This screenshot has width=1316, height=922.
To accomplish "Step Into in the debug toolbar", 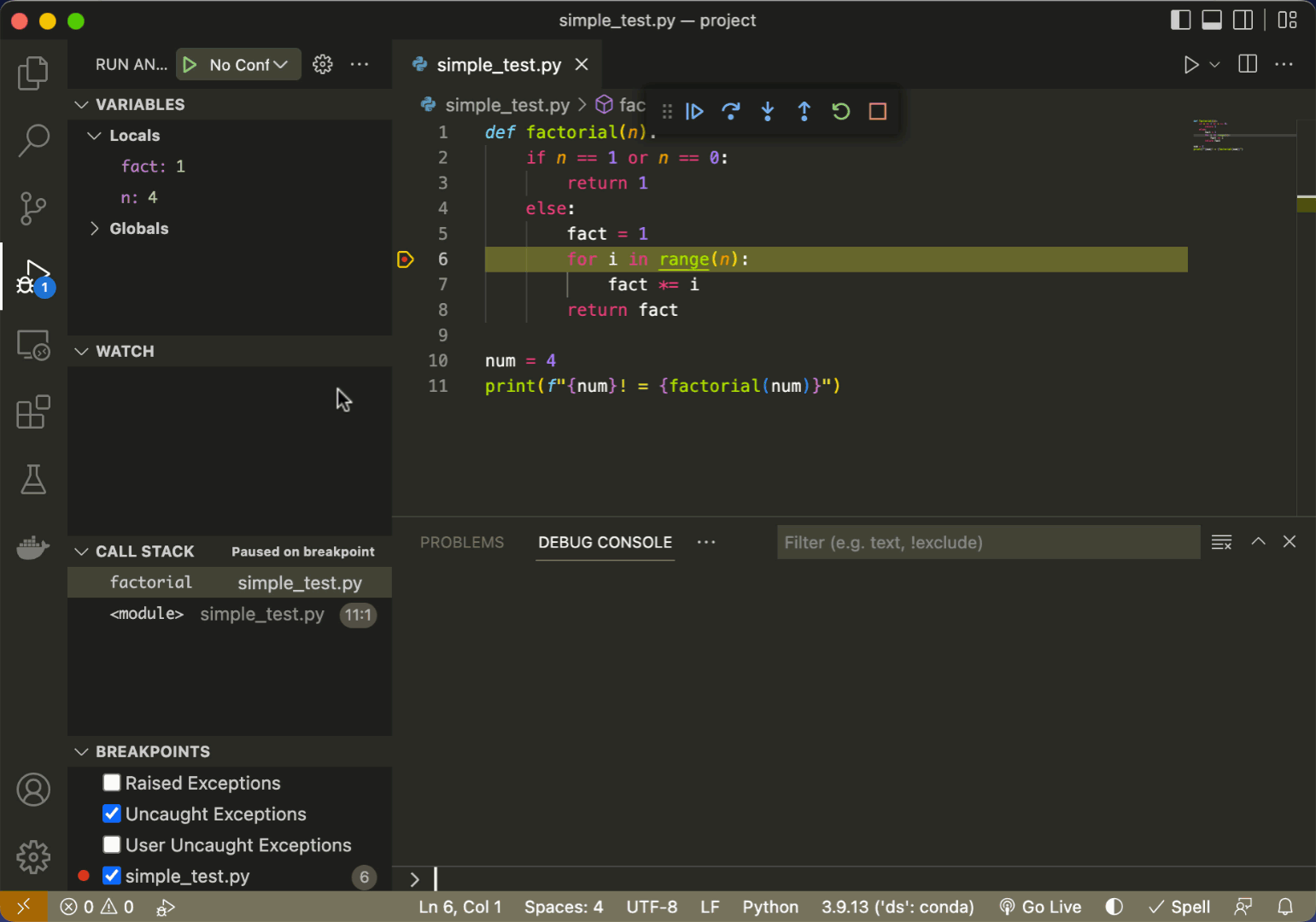I will coord(768,111).
